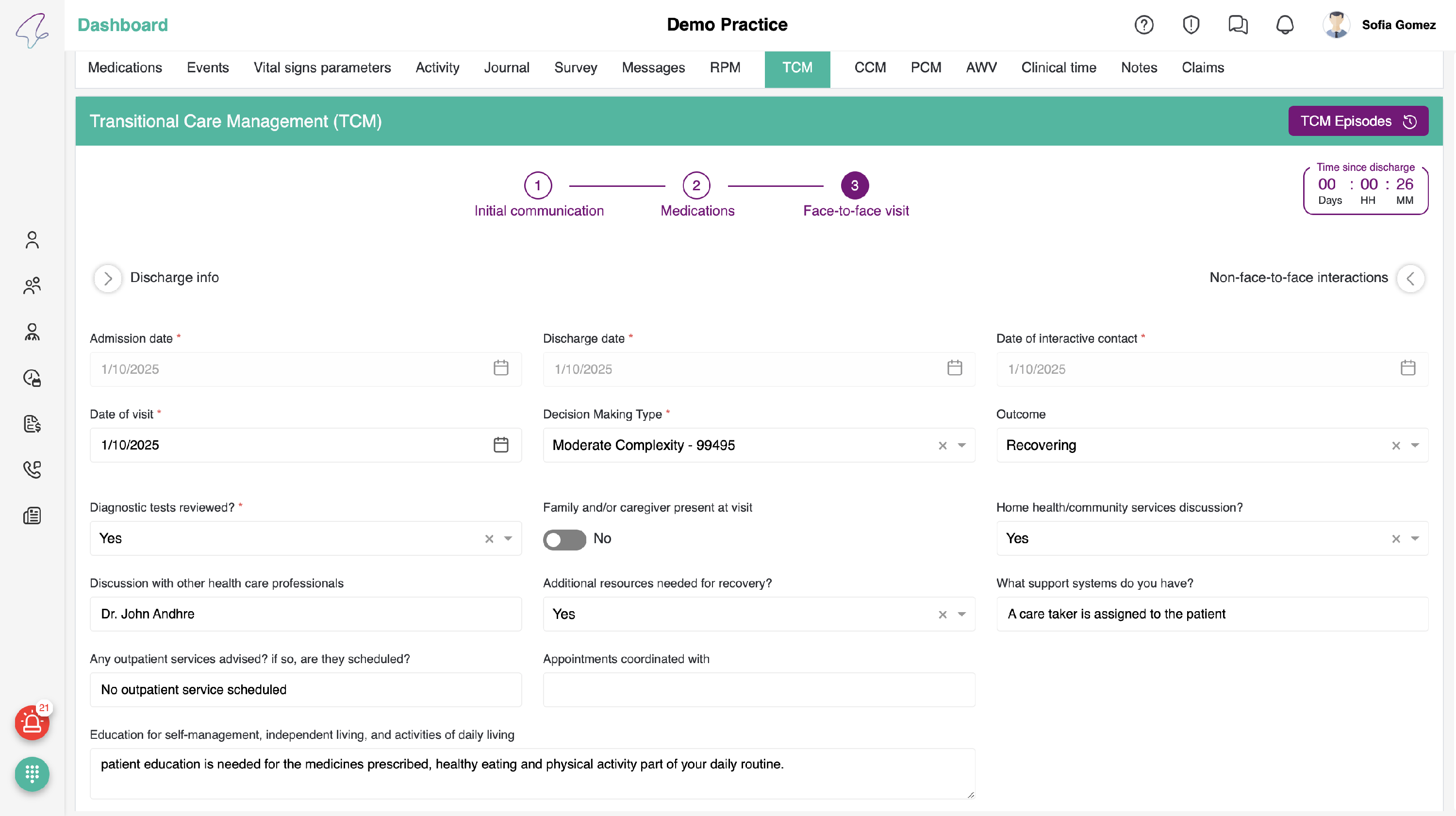Expand the Discharge info panel chevron
Screen dimensions: 1456x816
(108, 278)
